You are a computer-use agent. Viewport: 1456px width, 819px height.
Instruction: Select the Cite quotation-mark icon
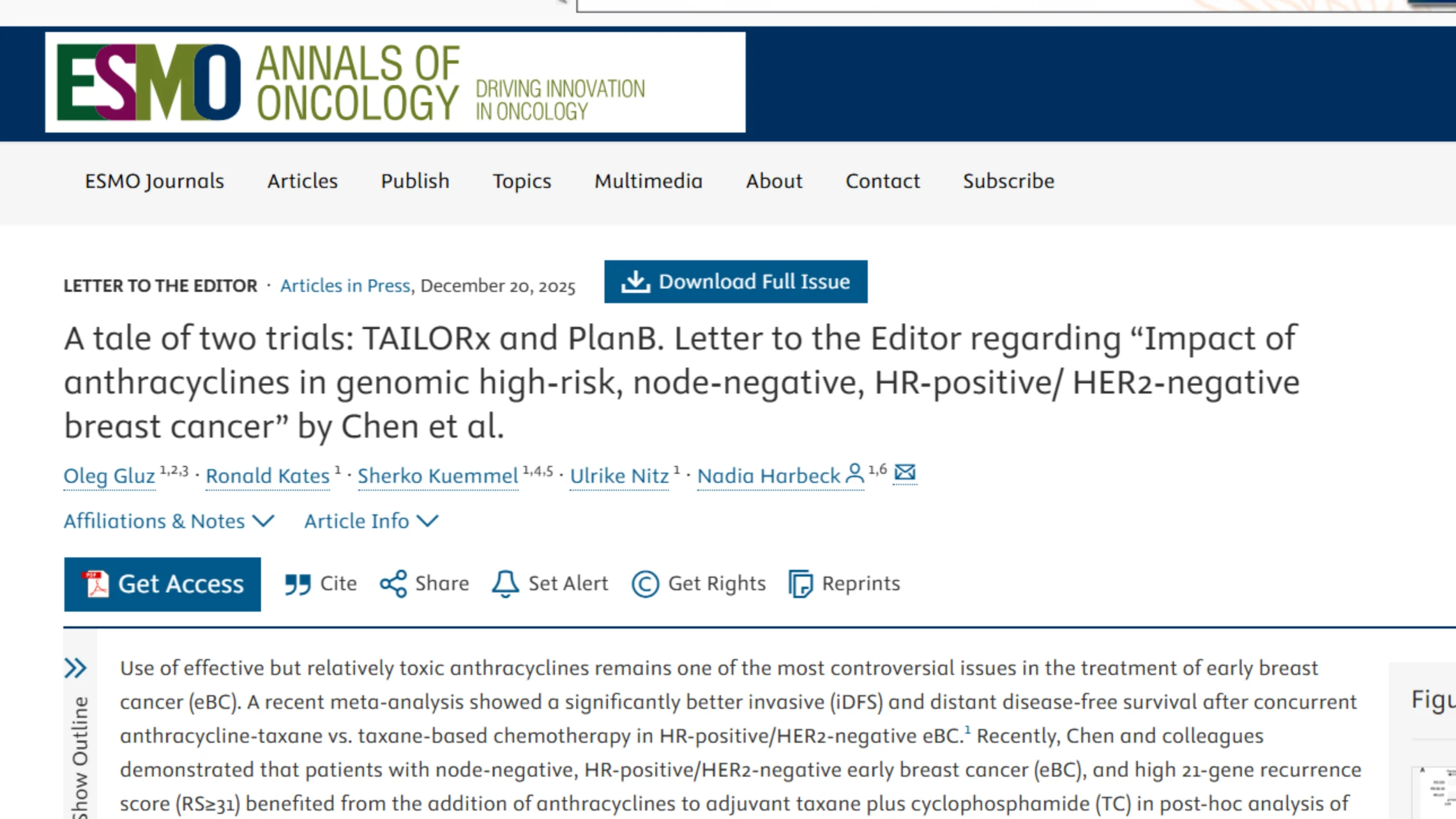click(298, 583)
